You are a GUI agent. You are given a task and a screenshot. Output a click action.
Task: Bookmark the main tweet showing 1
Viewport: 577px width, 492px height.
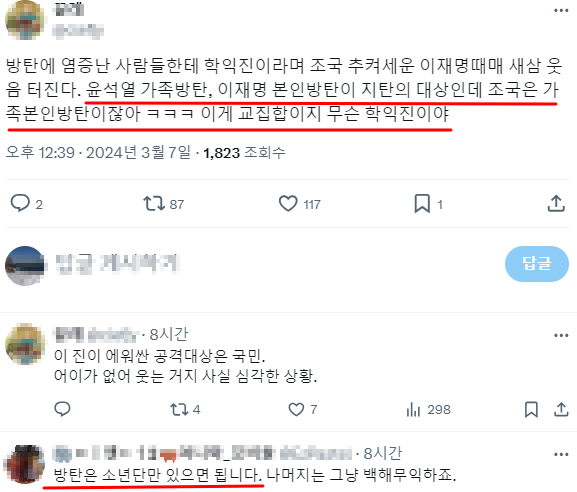(422, 203)
